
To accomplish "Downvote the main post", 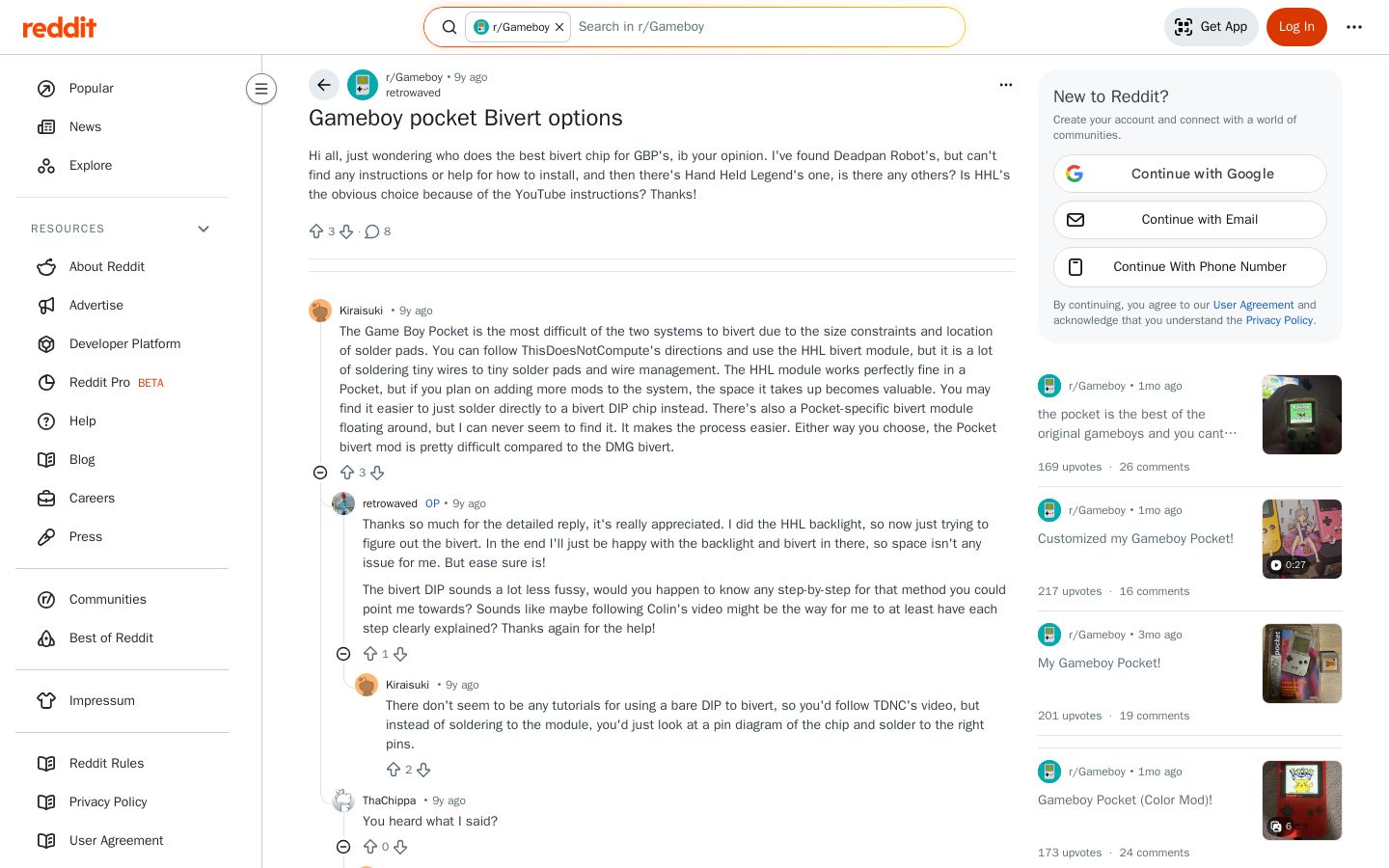I will (x=346, y=231).
